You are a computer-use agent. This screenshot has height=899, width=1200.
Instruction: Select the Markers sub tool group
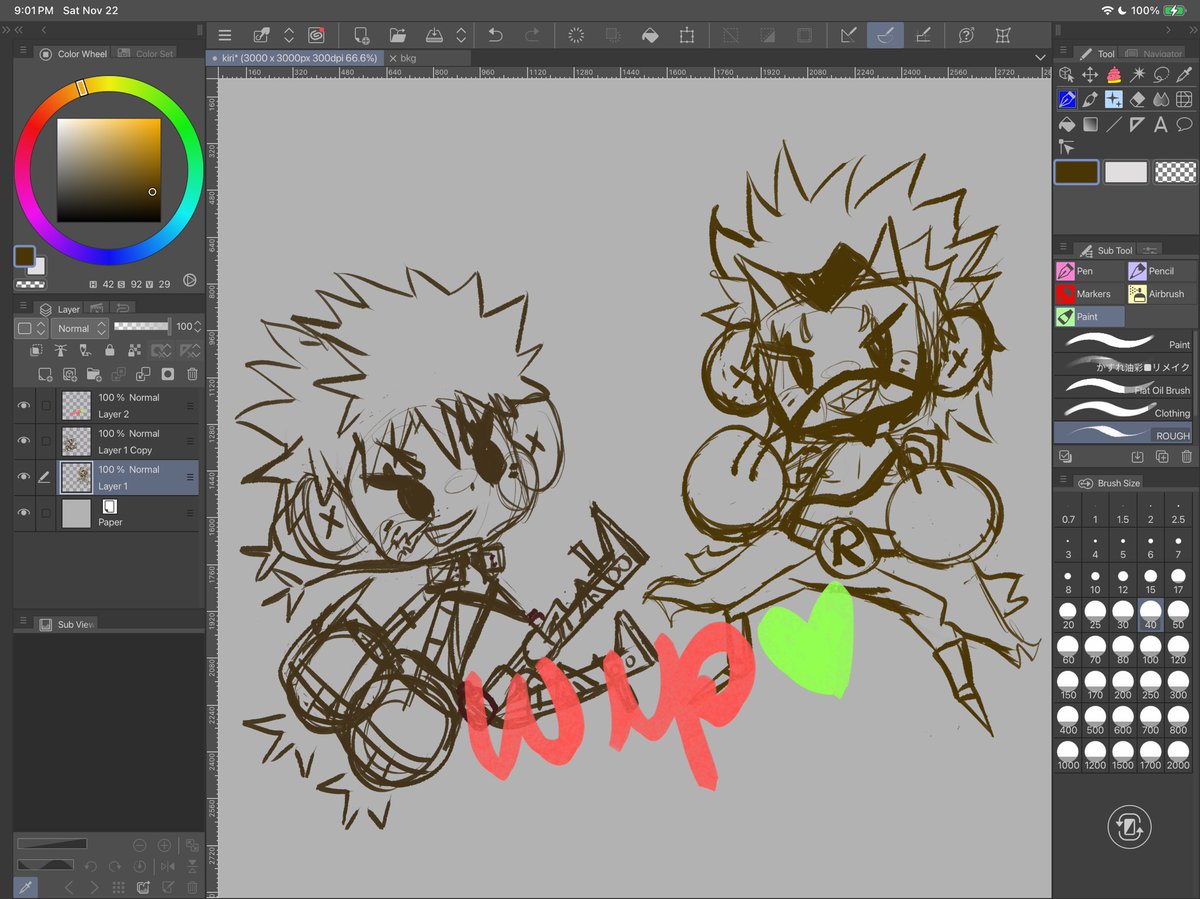(x=1089, y=294)
